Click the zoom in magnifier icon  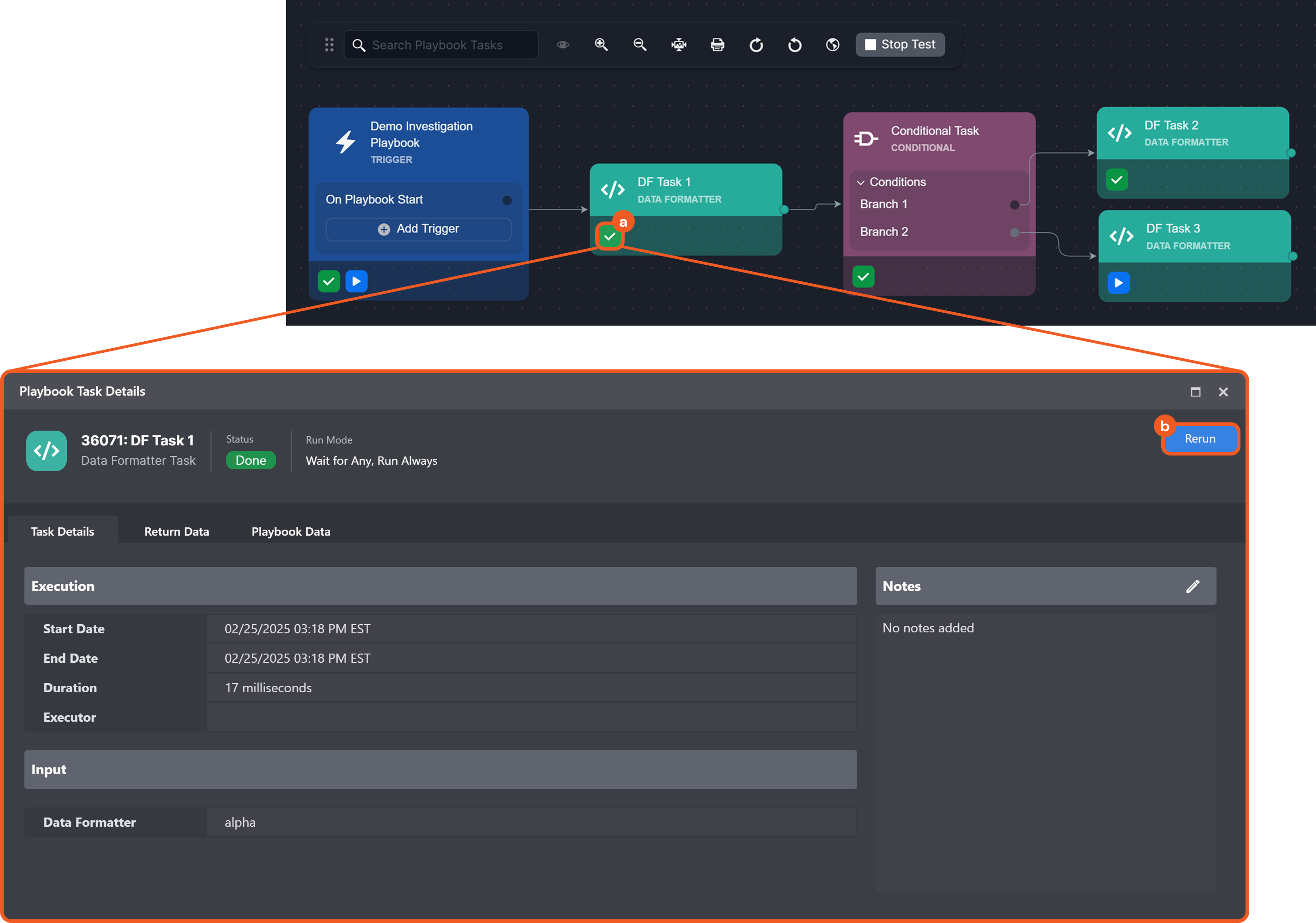601,45
